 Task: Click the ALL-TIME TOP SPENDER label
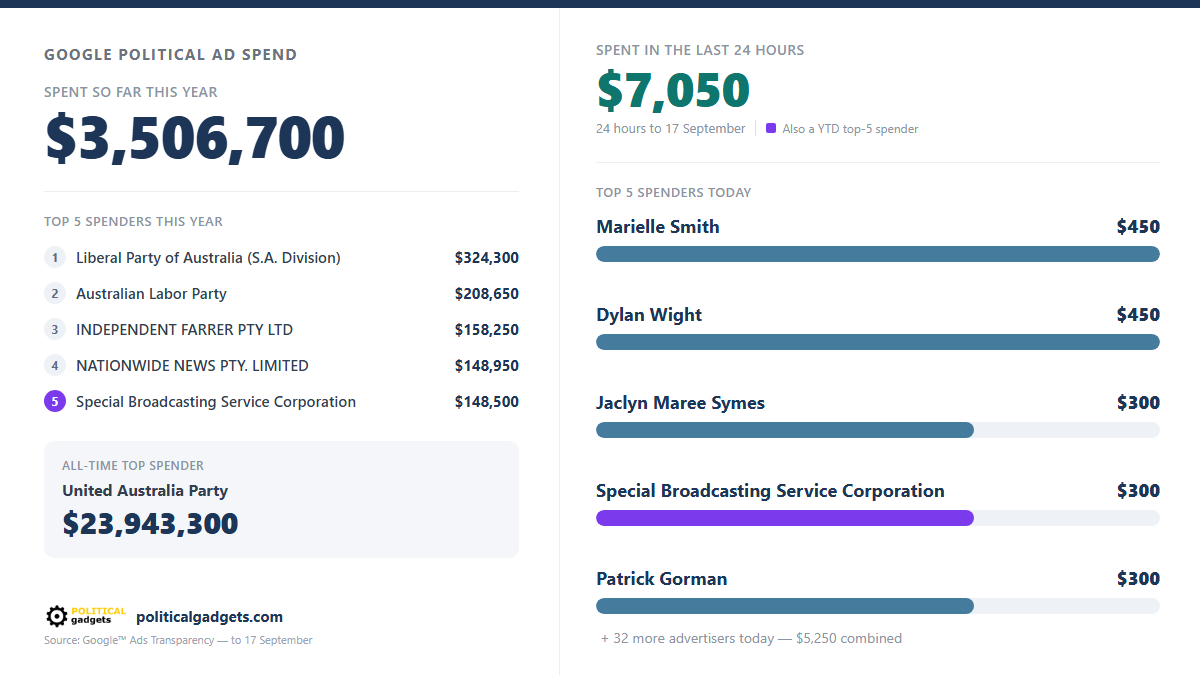click(x=133, y=466)
